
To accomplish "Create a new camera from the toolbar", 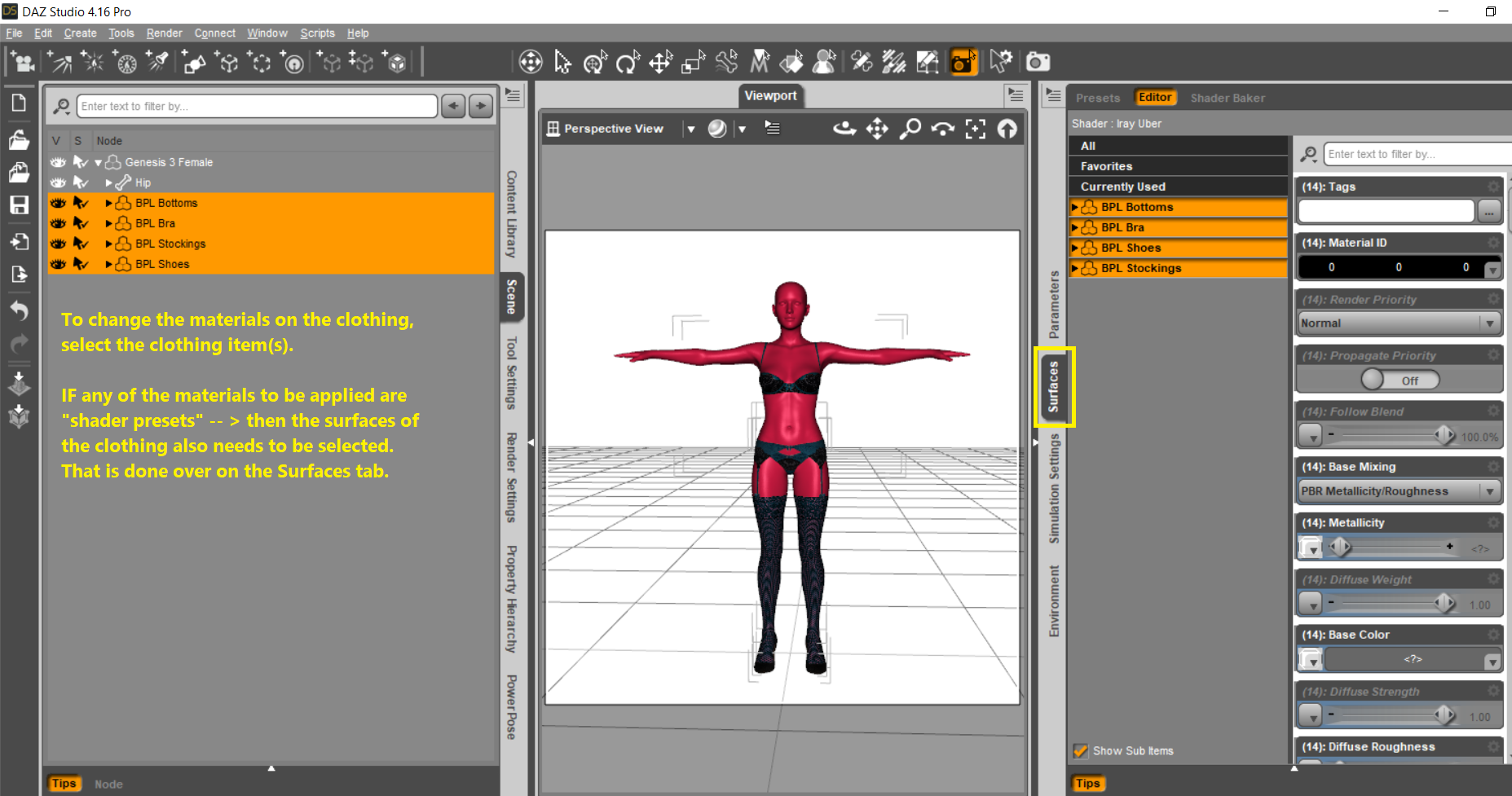I will (22, 62).
